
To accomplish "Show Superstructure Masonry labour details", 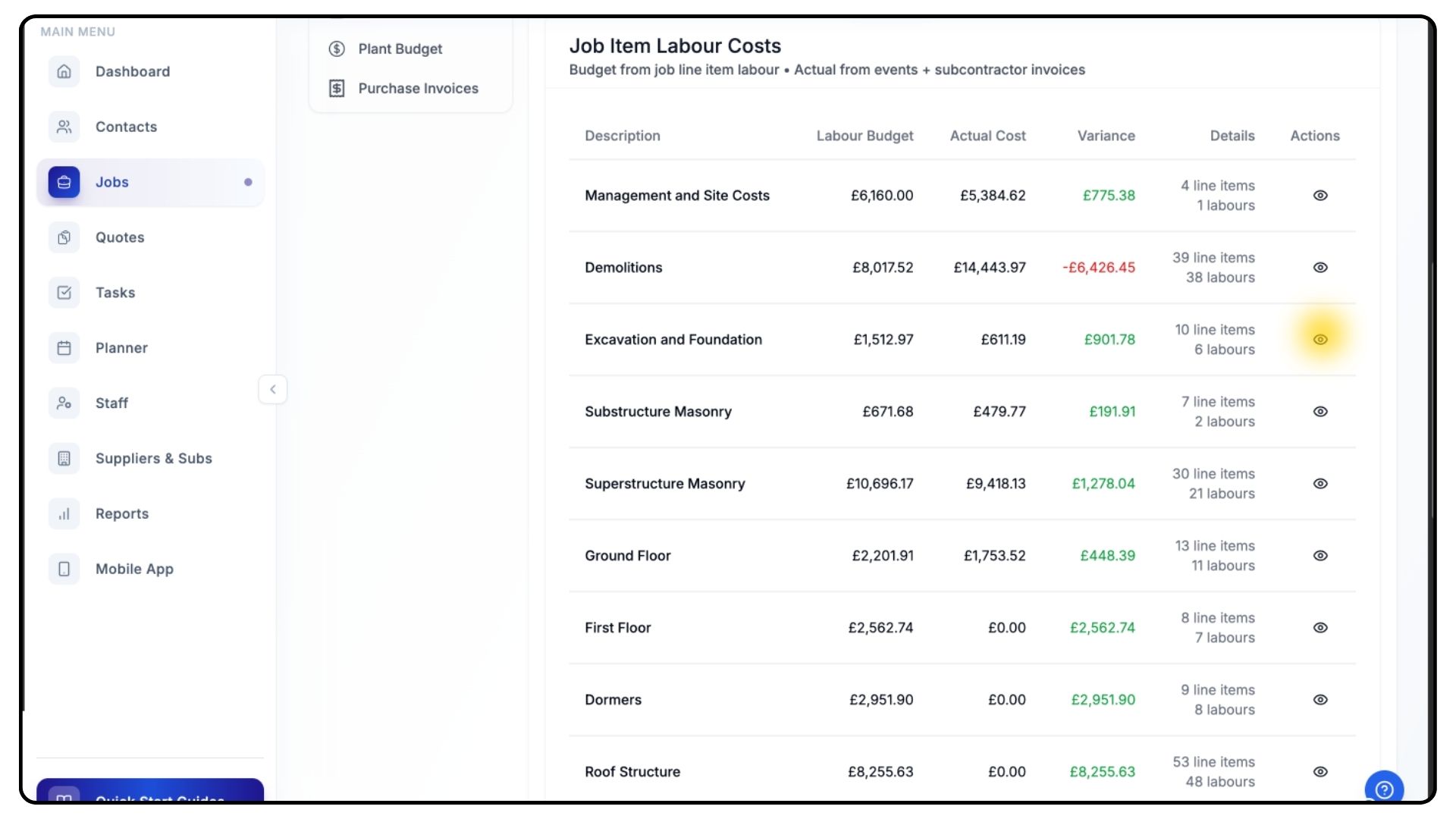I will (1320, 484).
